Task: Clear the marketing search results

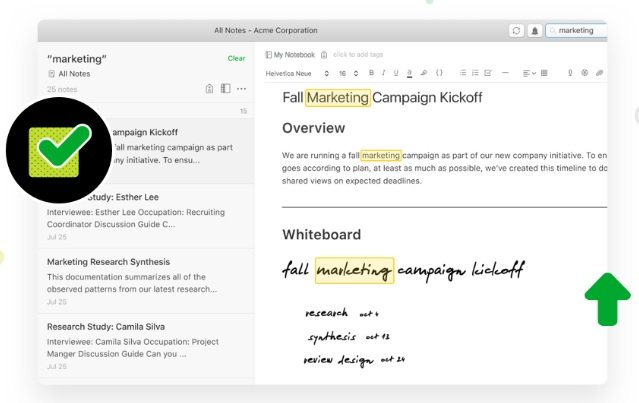Action: [236, 58]
